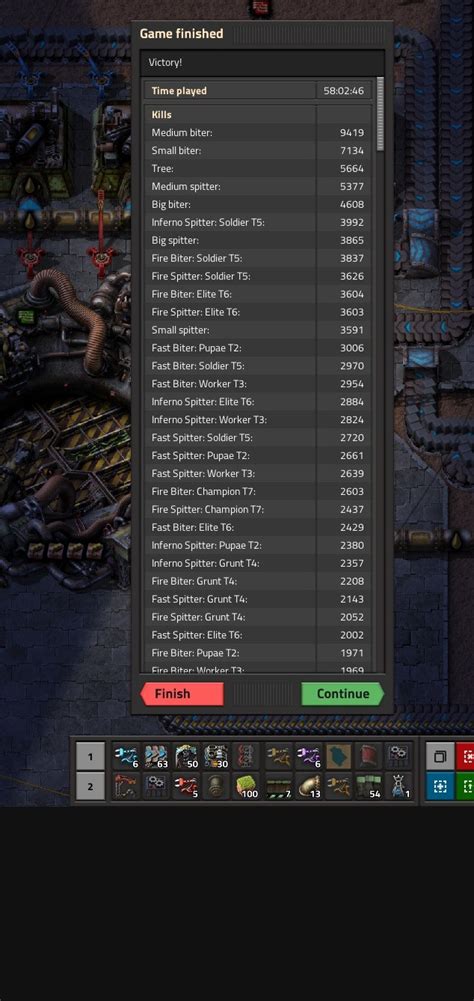Screen dimensions: 474x1001
Task: Pick the quickbar item with count 30
Action: pyautogui.click(x=217, y=756)
